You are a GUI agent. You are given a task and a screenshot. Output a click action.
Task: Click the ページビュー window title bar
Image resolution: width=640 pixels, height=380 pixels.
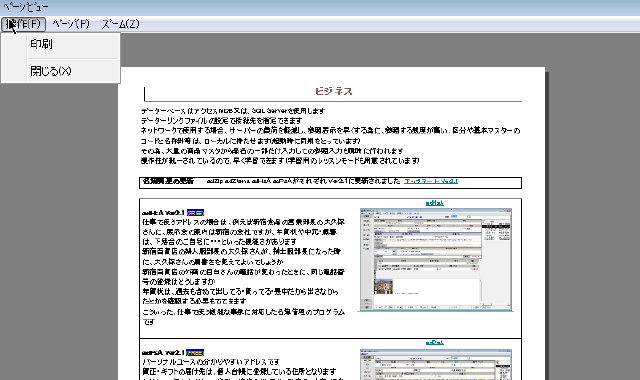click(x=320, y=8)
